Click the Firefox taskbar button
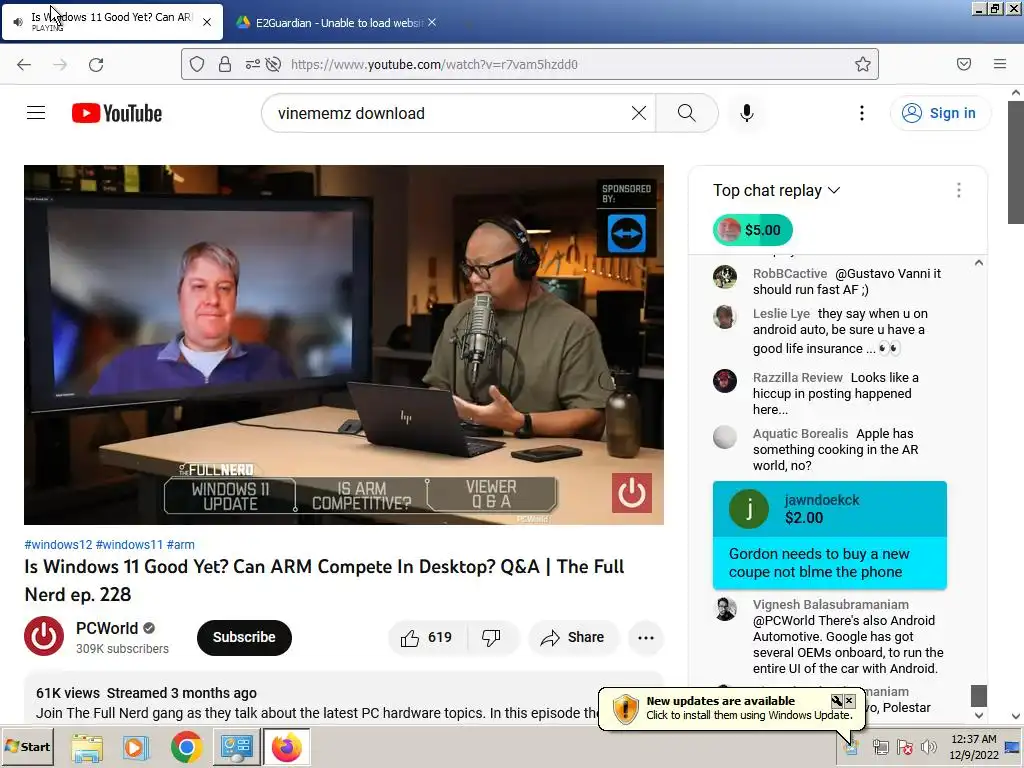The width and height of the screenshot is (1024, 768). (x=286, y=747)
